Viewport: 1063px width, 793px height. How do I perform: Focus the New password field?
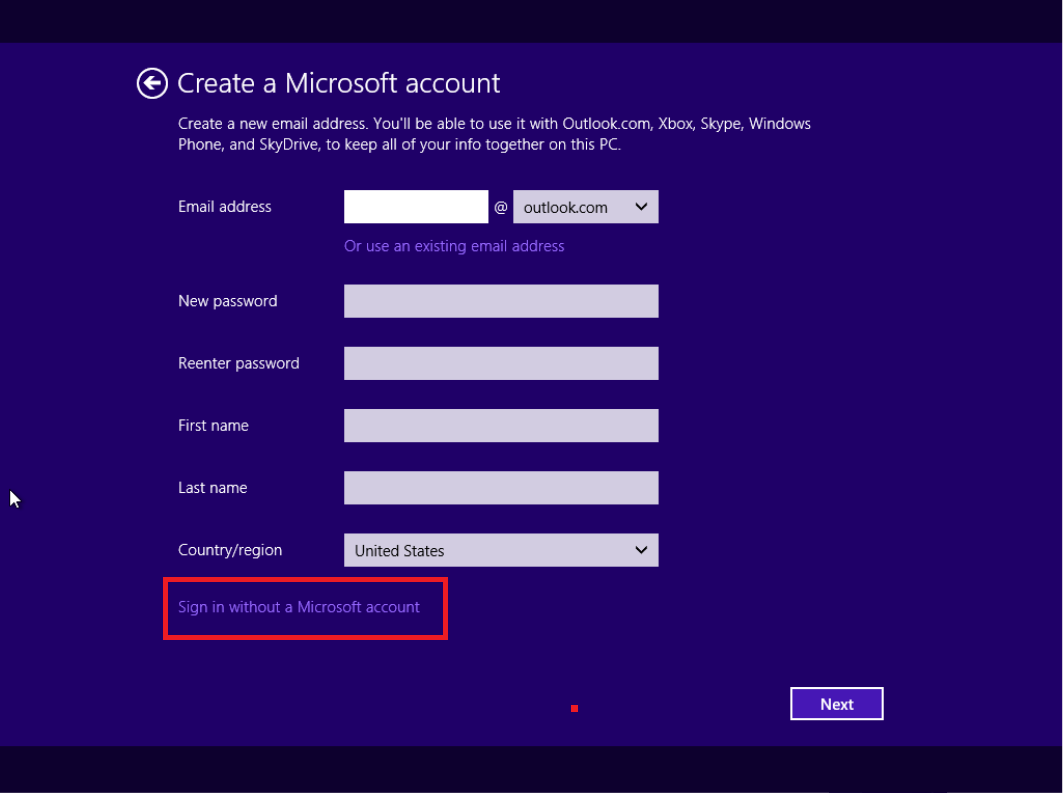tap(501, 301)
